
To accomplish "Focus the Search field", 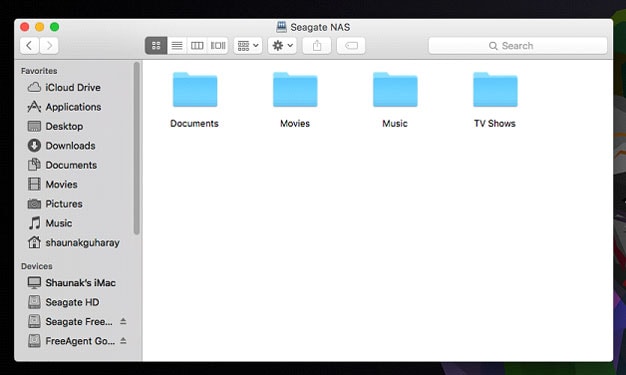I will pos(518,46).
